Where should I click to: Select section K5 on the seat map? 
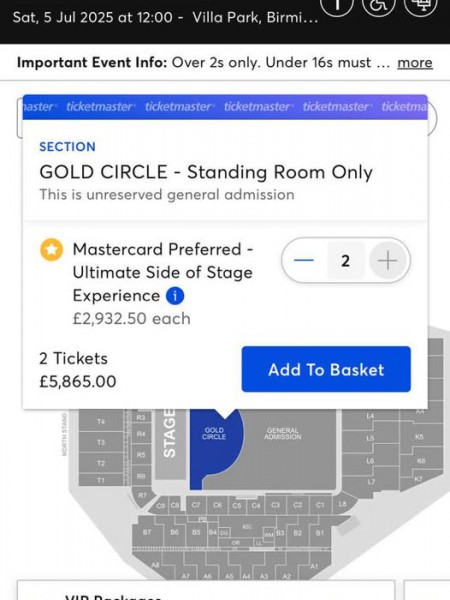(x=419, y=436)
